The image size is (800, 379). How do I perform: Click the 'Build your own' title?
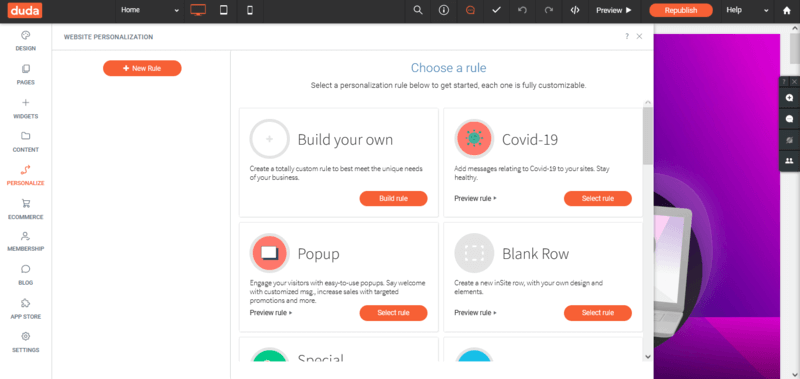pos(345,140)
